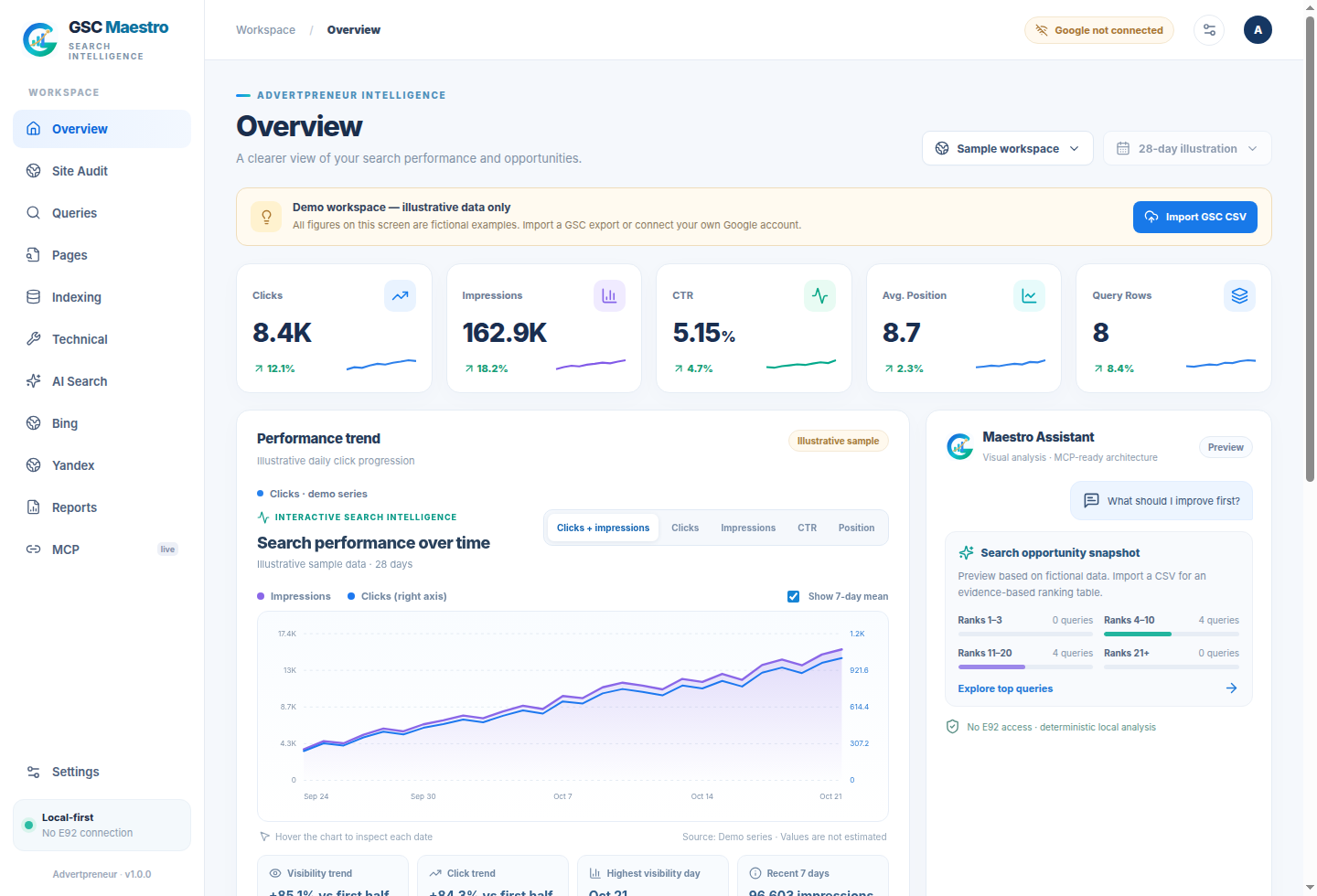Click the Google not connected status button
This screenshot has width=1317, height=896.
1099,30
